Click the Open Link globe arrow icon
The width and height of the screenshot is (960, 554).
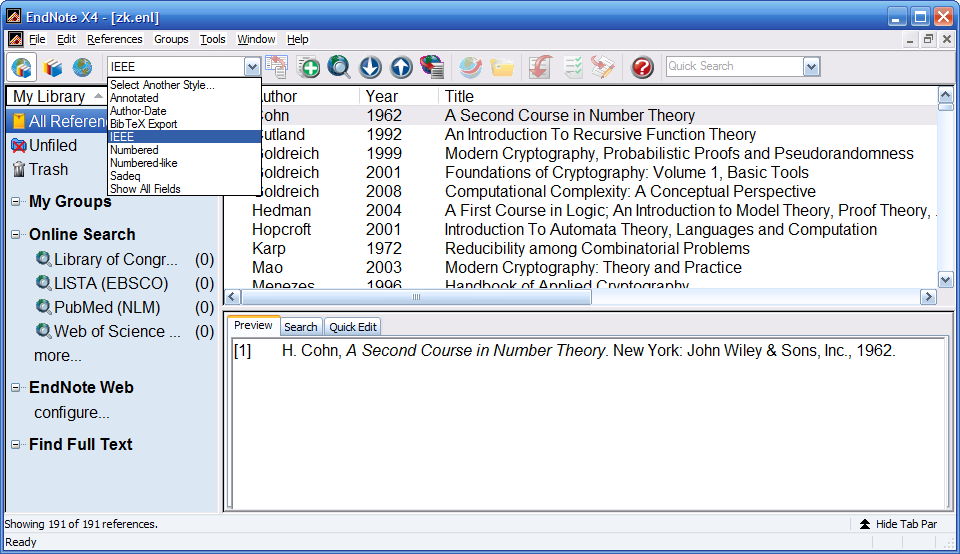coord(471,67)
